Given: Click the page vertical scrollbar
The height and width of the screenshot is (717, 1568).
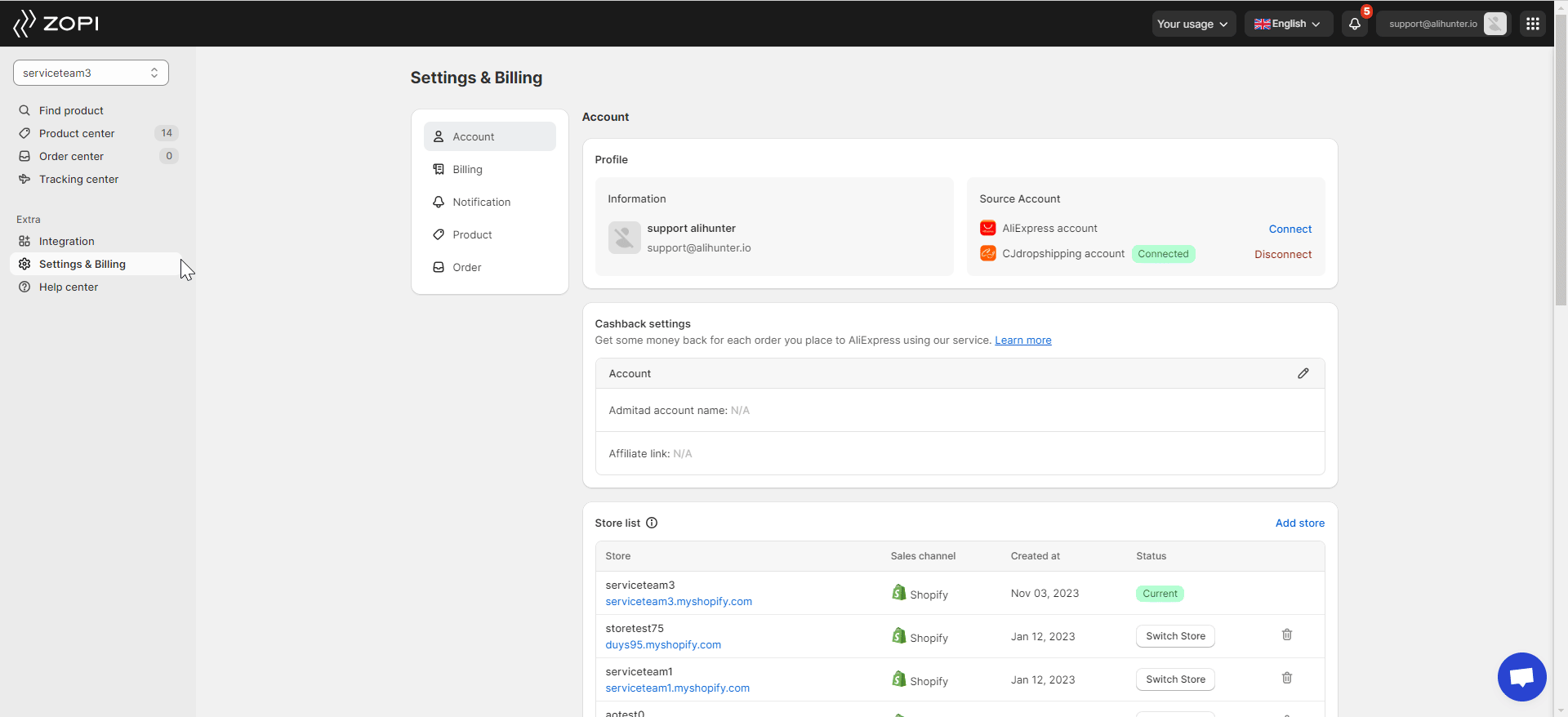Looking at the screenshot, I should [1561, 163].
